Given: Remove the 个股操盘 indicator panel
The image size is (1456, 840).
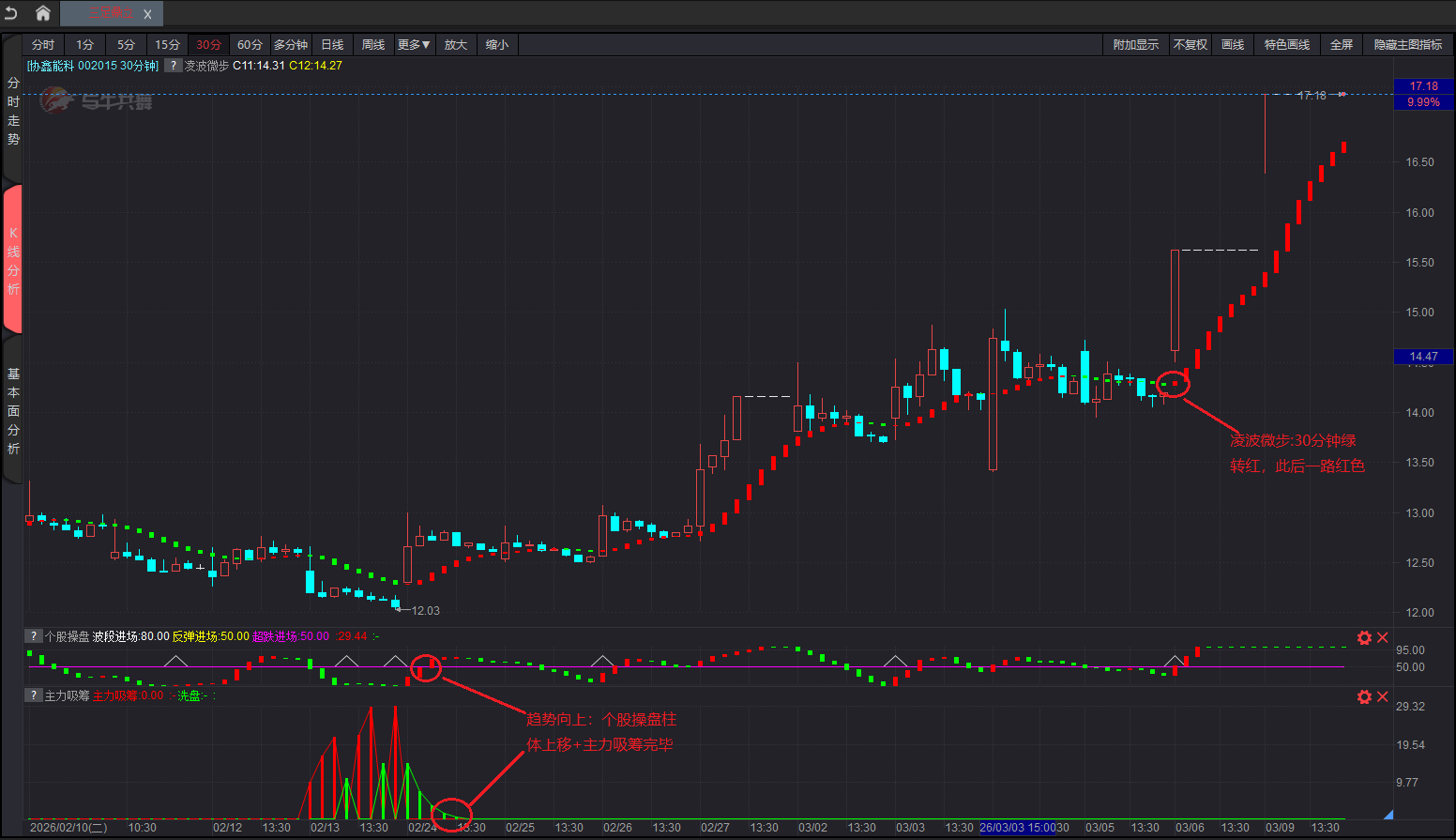Looking at the screenshot, I should coord(1382,638).
